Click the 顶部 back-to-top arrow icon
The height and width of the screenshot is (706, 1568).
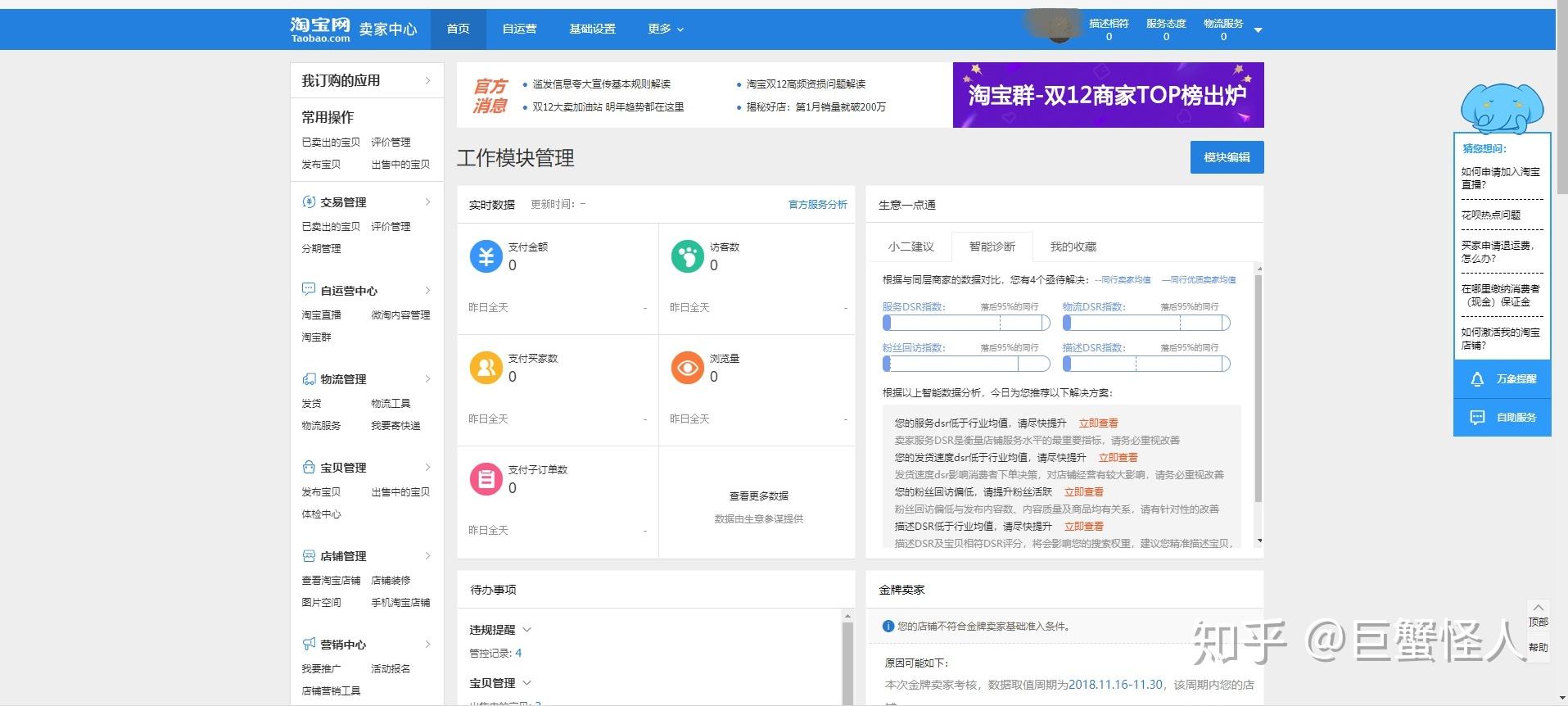click(x=1539, y=608)
